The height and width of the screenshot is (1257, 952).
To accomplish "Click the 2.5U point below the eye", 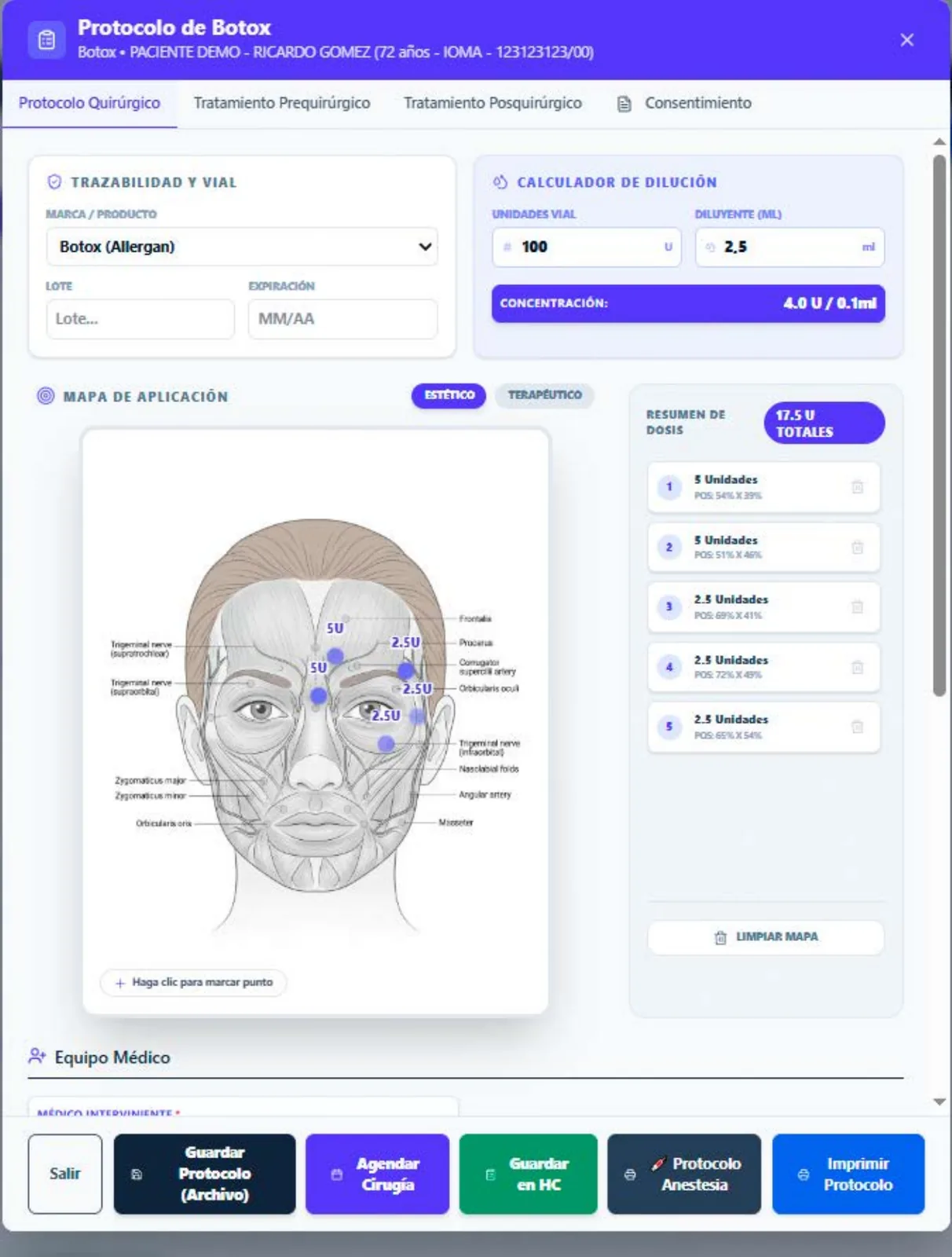I will [386, 743].
